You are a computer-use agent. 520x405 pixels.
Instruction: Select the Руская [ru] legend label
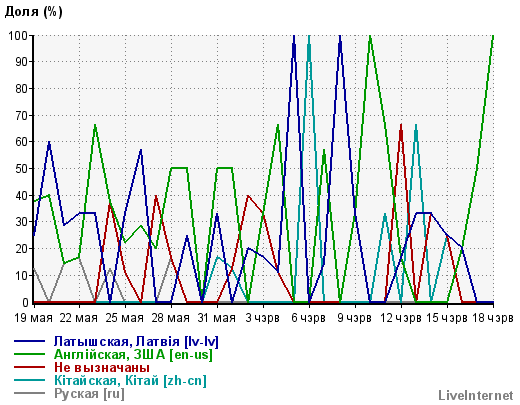(x=89, y=394)
